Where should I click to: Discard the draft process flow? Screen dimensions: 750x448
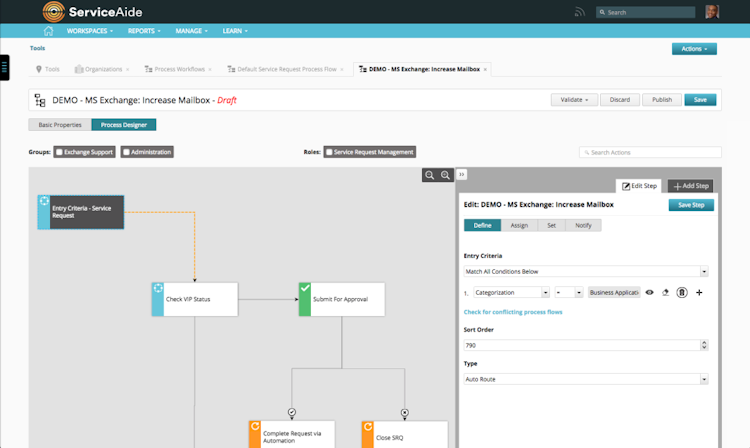pyautogui.click(x=620, y=99)
